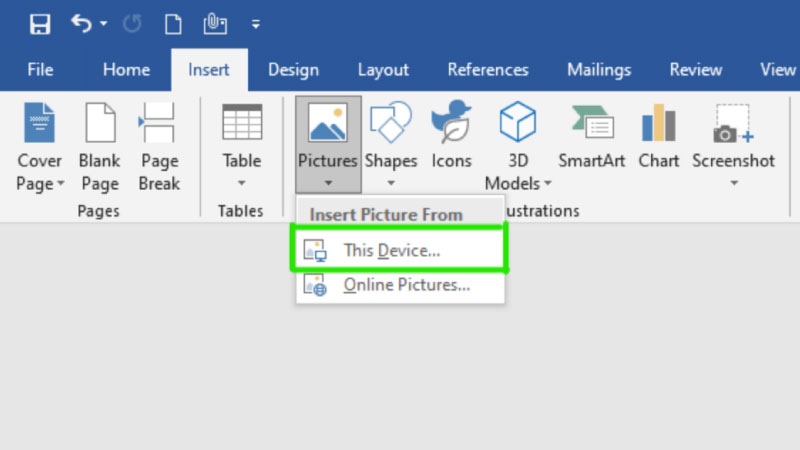800x450 pixels.
Task: Choose This Device from picture menu
Action: click(392, 251)
